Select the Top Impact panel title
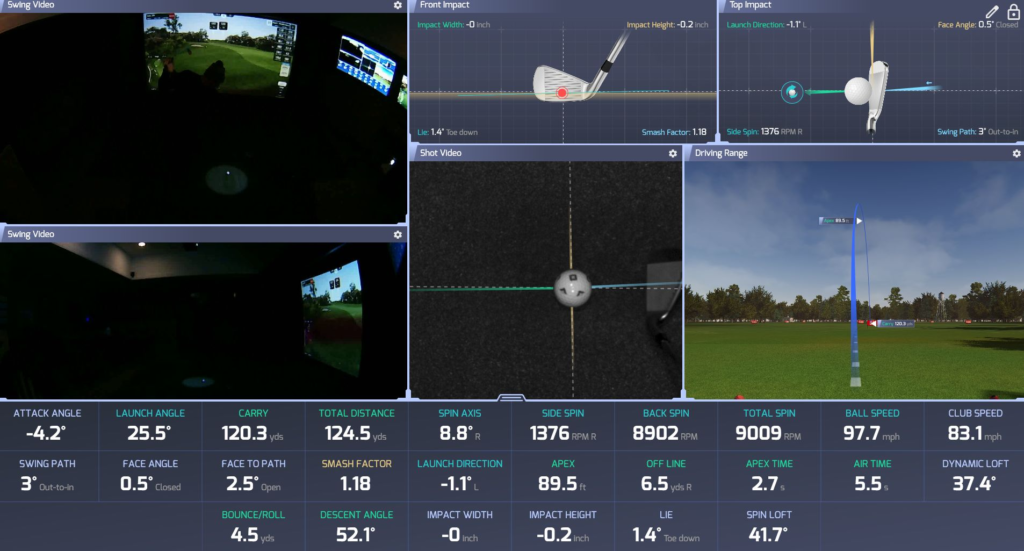Screen dimensions: 1024x551 click(750, 5)
